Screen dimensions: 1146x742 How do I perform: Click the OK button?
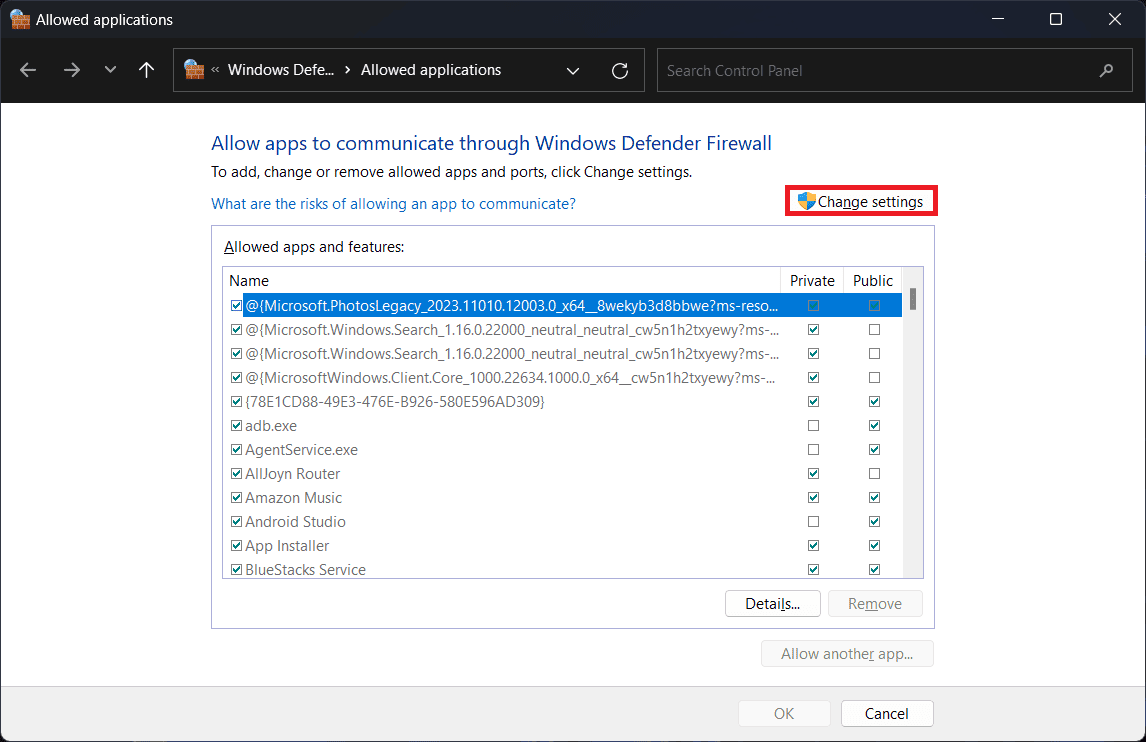(784, 713)
